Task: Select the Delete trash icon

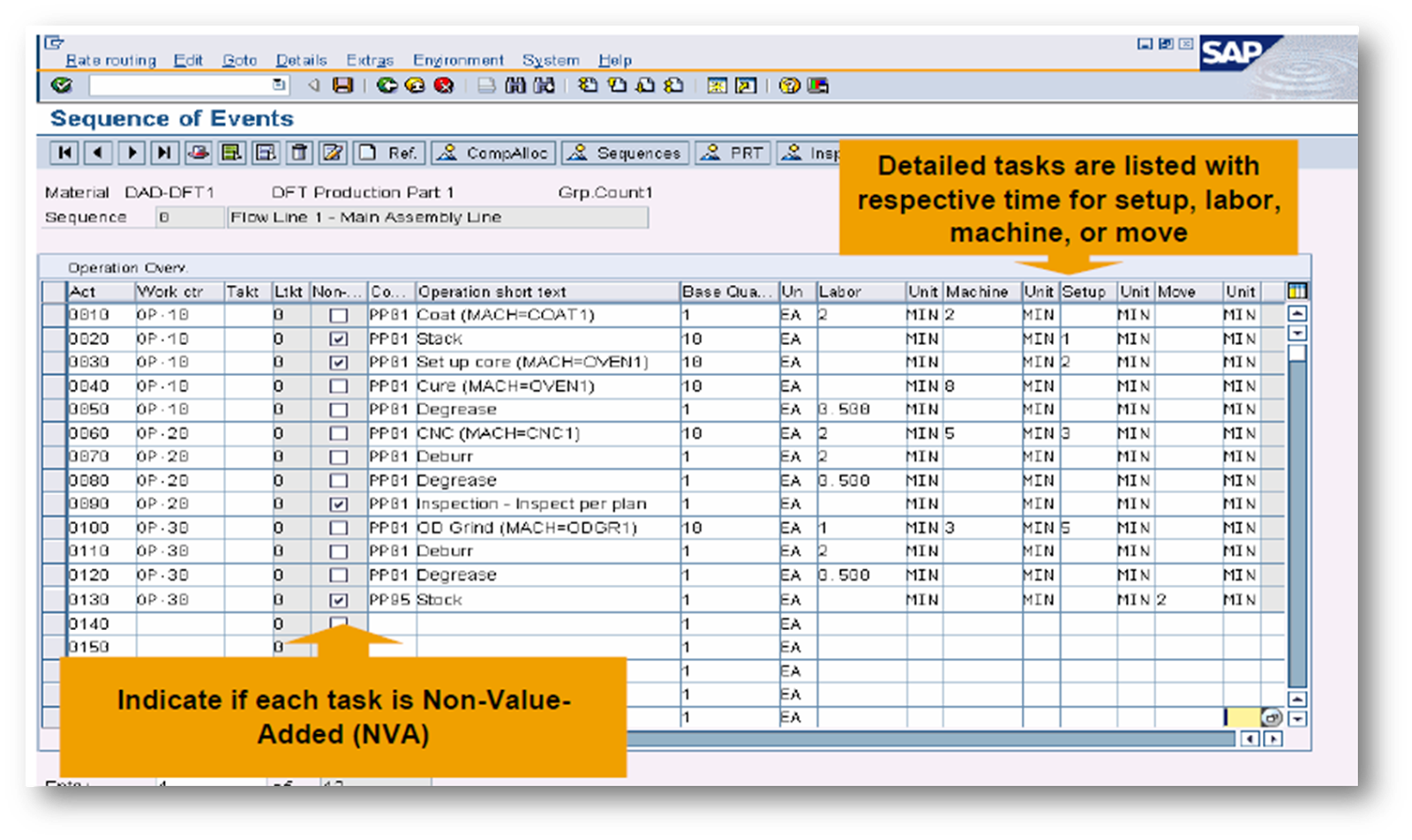Action: pos(299,153)
